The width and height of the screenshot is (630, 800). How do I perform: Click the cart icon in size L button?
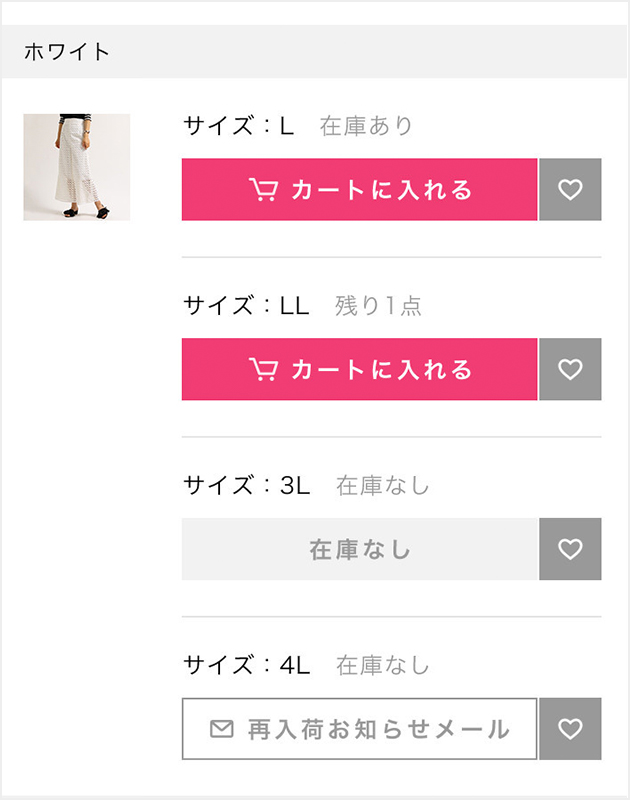263,189
